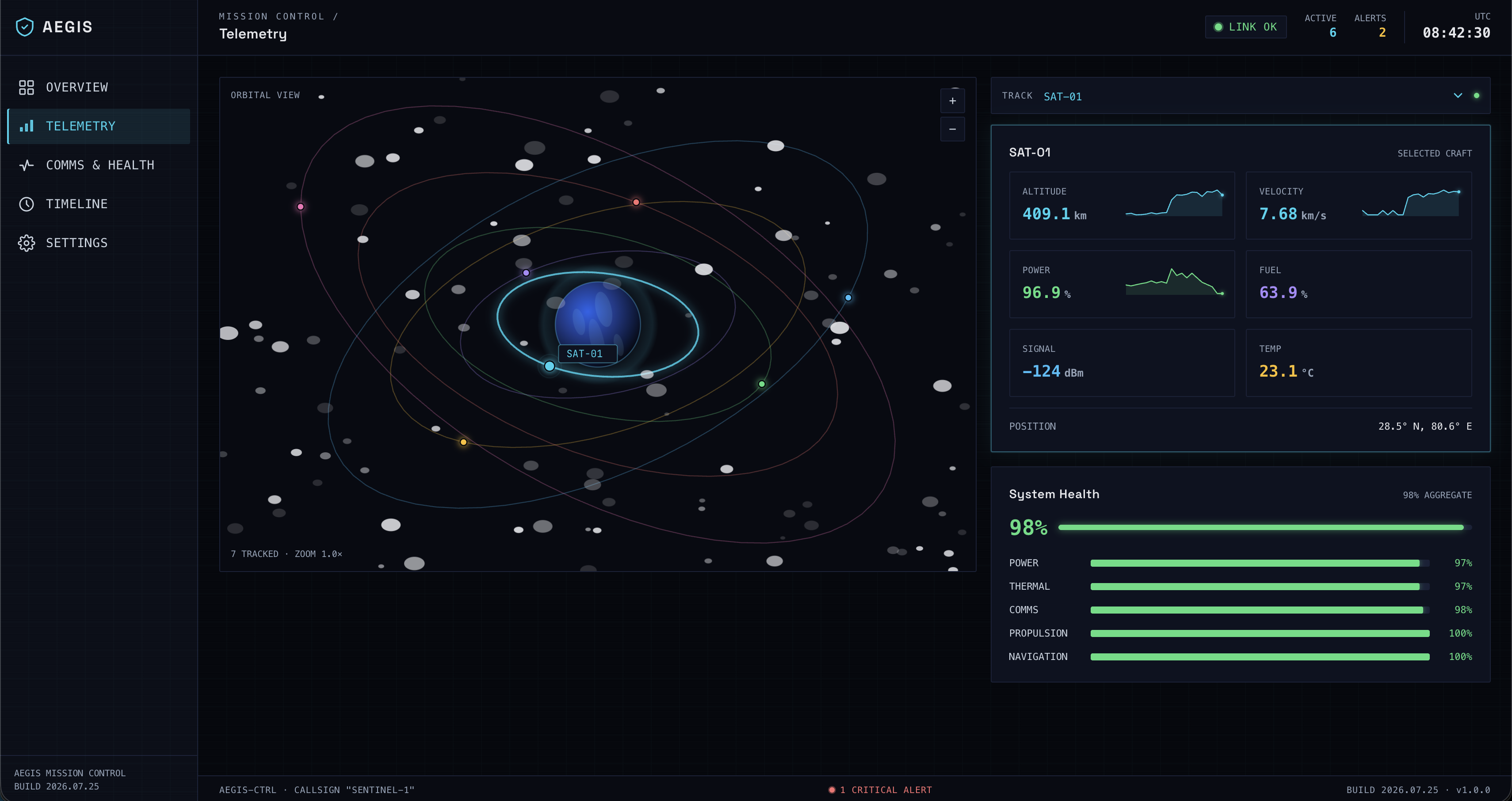Click the UTC clock 08:42:30
1512x801 pixels.
click(1456, 33)
